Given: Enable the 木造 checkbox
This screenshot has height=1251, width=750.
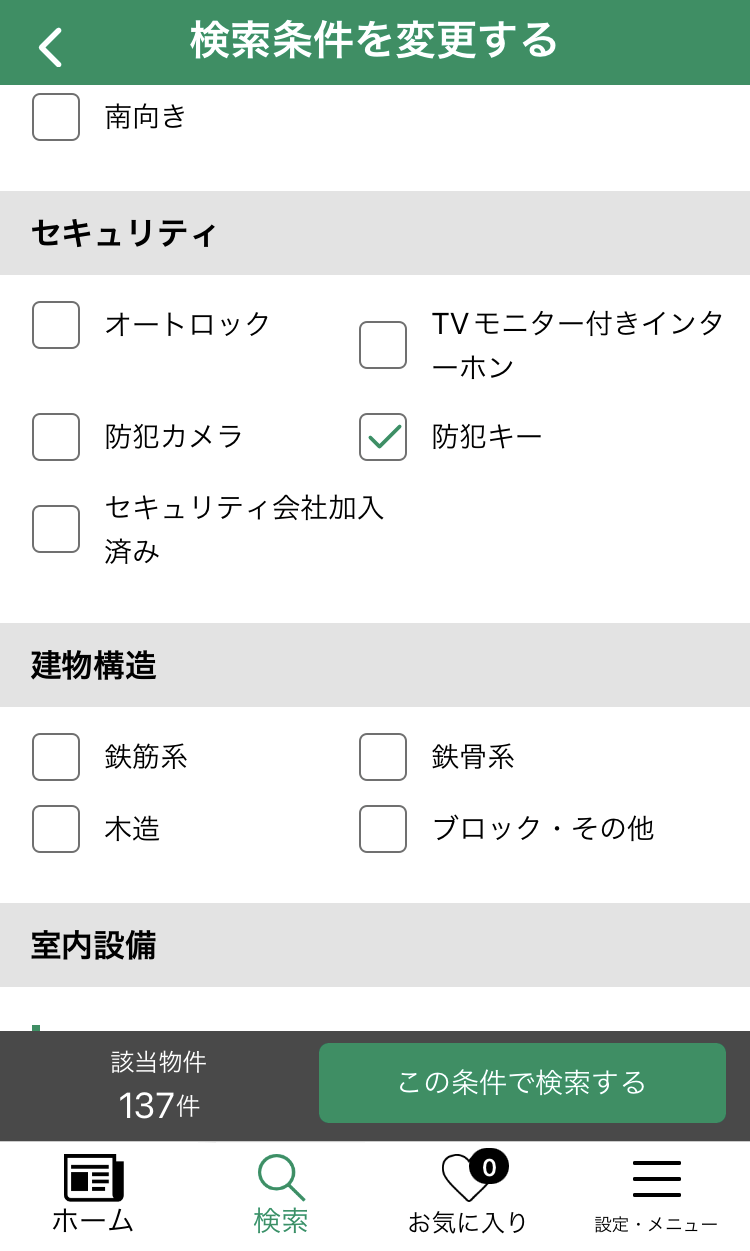Looking at the screenshot, I should [56, 829].
